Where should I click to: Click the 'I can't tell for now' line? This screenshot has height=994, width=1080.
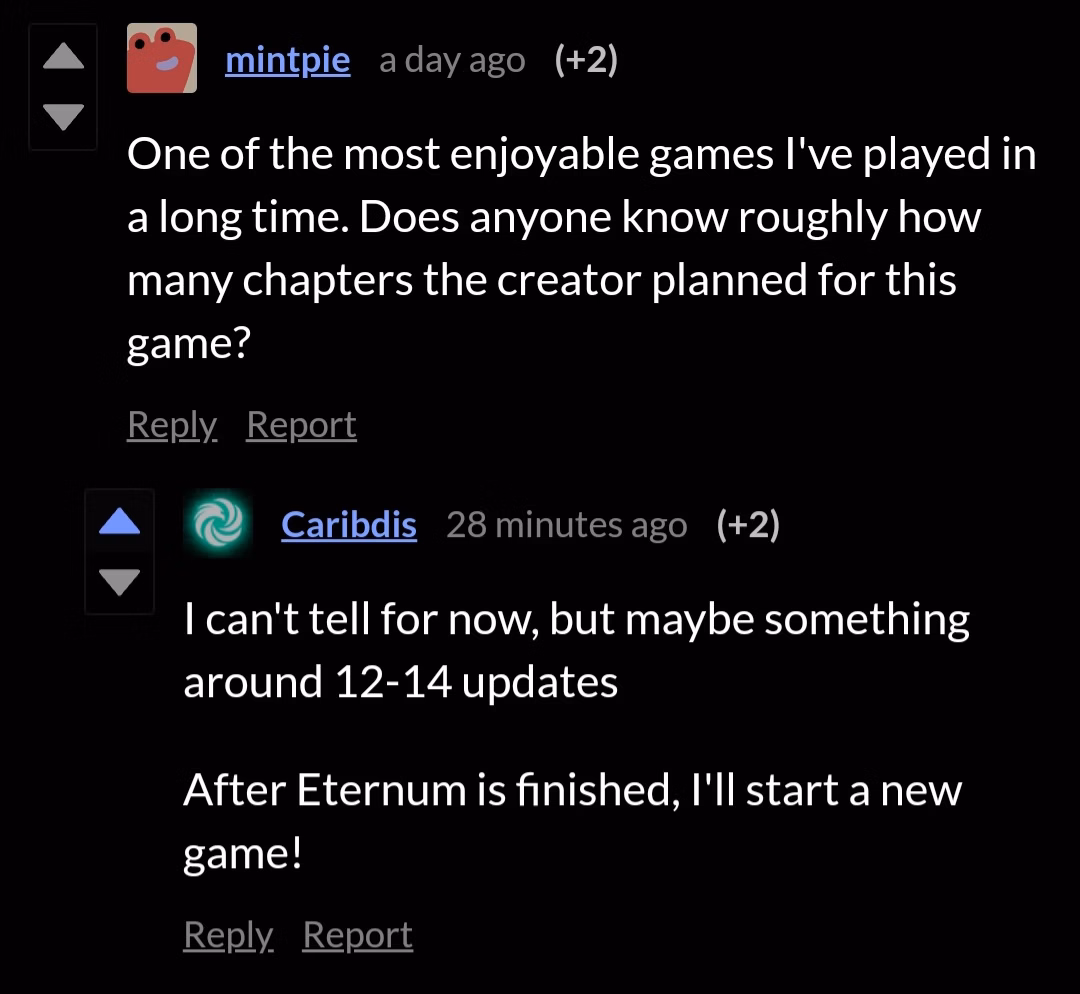[x=577, y=619]
